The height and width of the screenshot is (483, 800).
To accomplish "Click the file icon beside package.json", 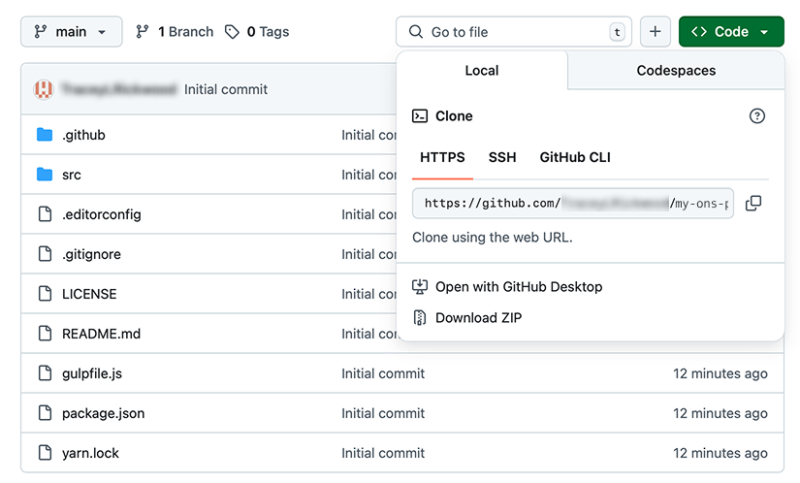I will [x=45, y=413].
